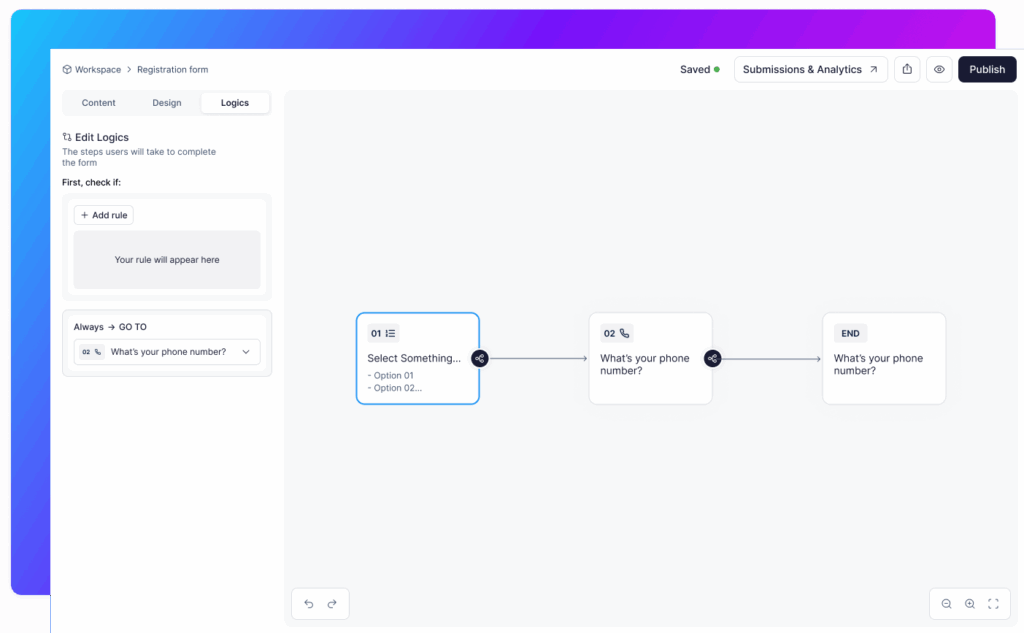Viewport: 1024px width, 633px height.
Task: Open Submissions & Analytics
Action: click(x=810, y=69)
